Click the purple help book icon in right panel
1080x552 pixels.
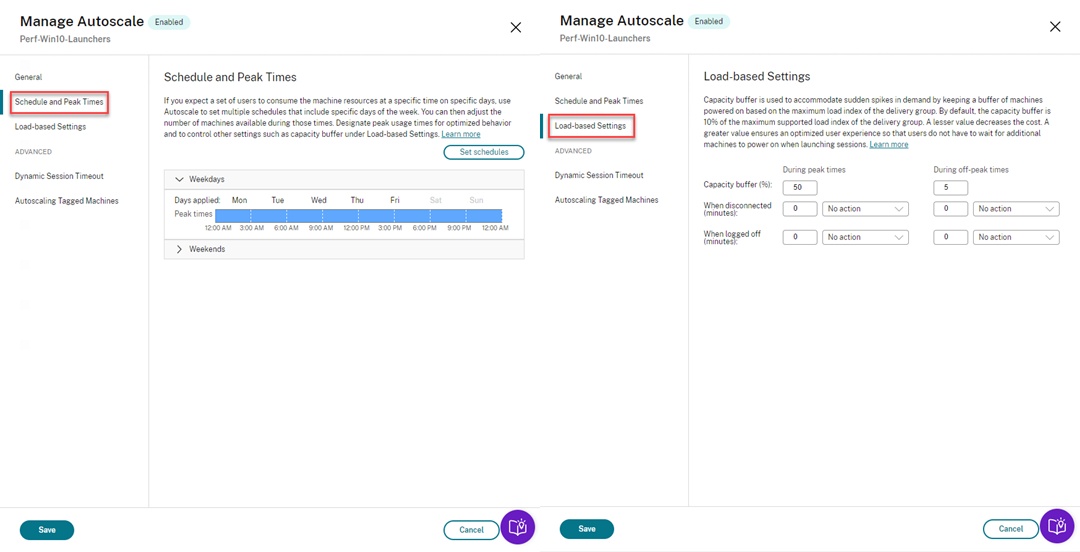click(1057, 526)
